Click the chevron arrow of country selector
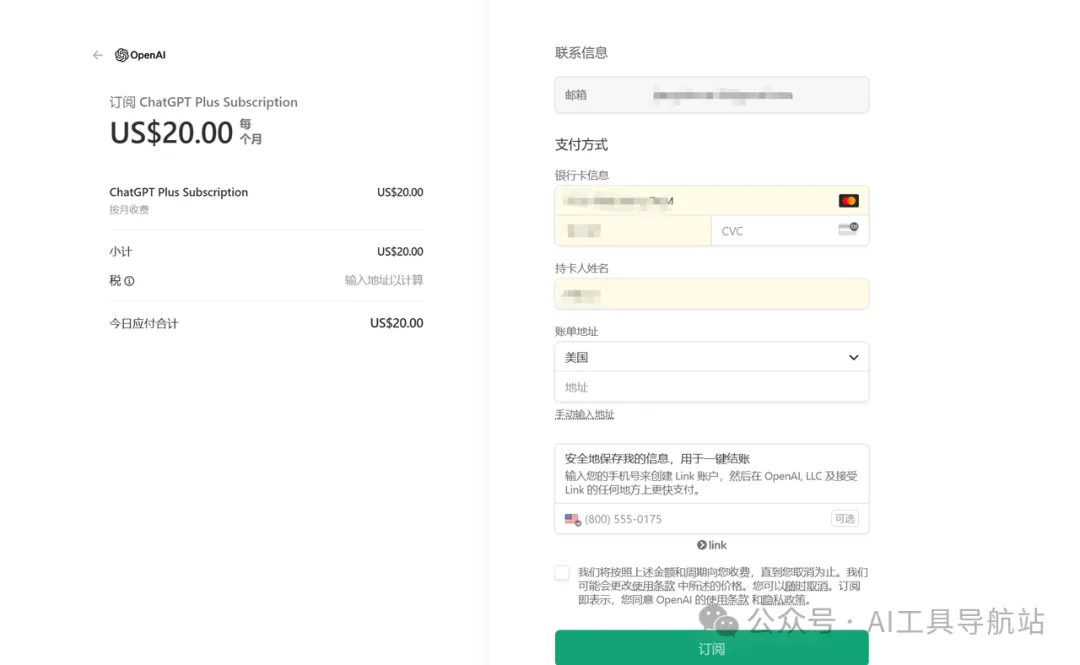 coord(853,357)
